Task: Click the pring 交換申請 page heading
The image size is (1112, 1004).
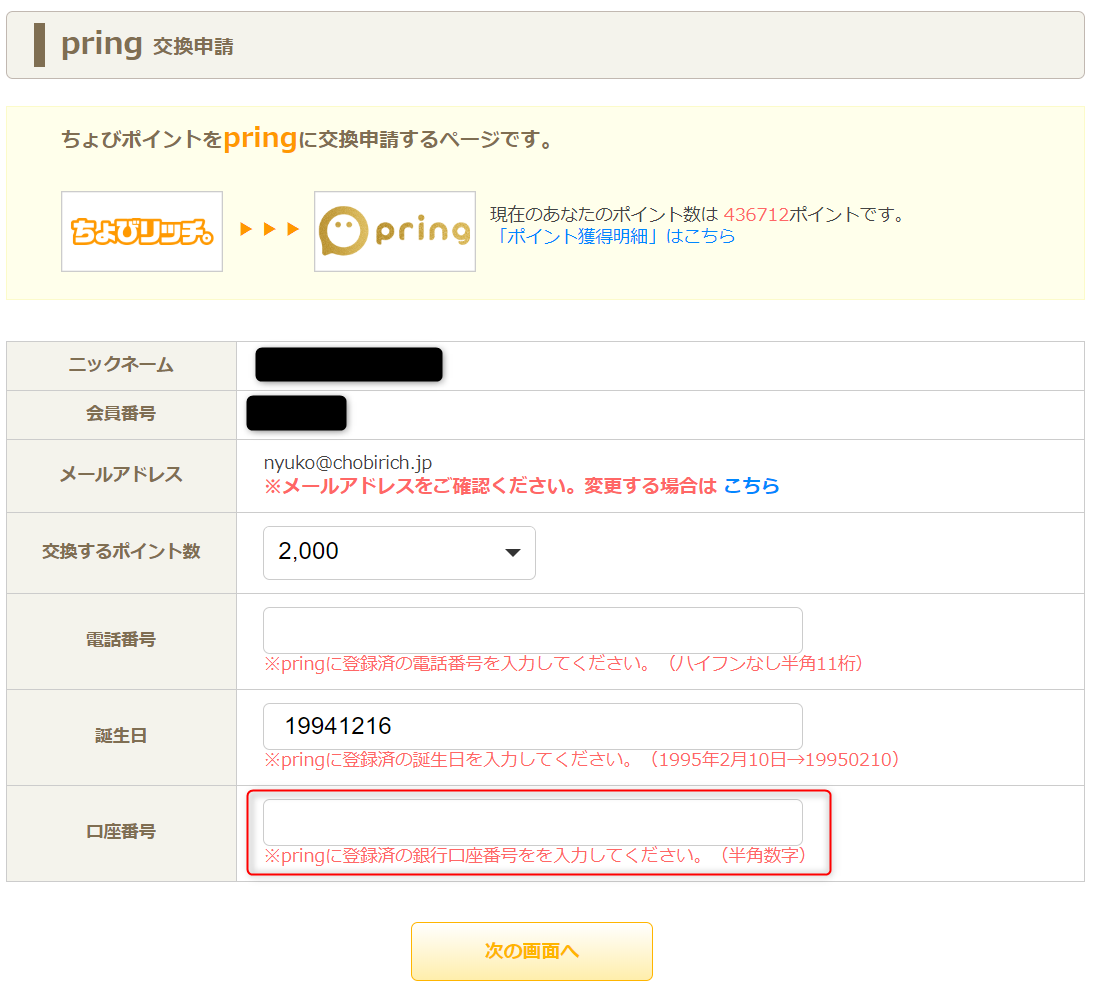Action: click(x=148, y=45)
